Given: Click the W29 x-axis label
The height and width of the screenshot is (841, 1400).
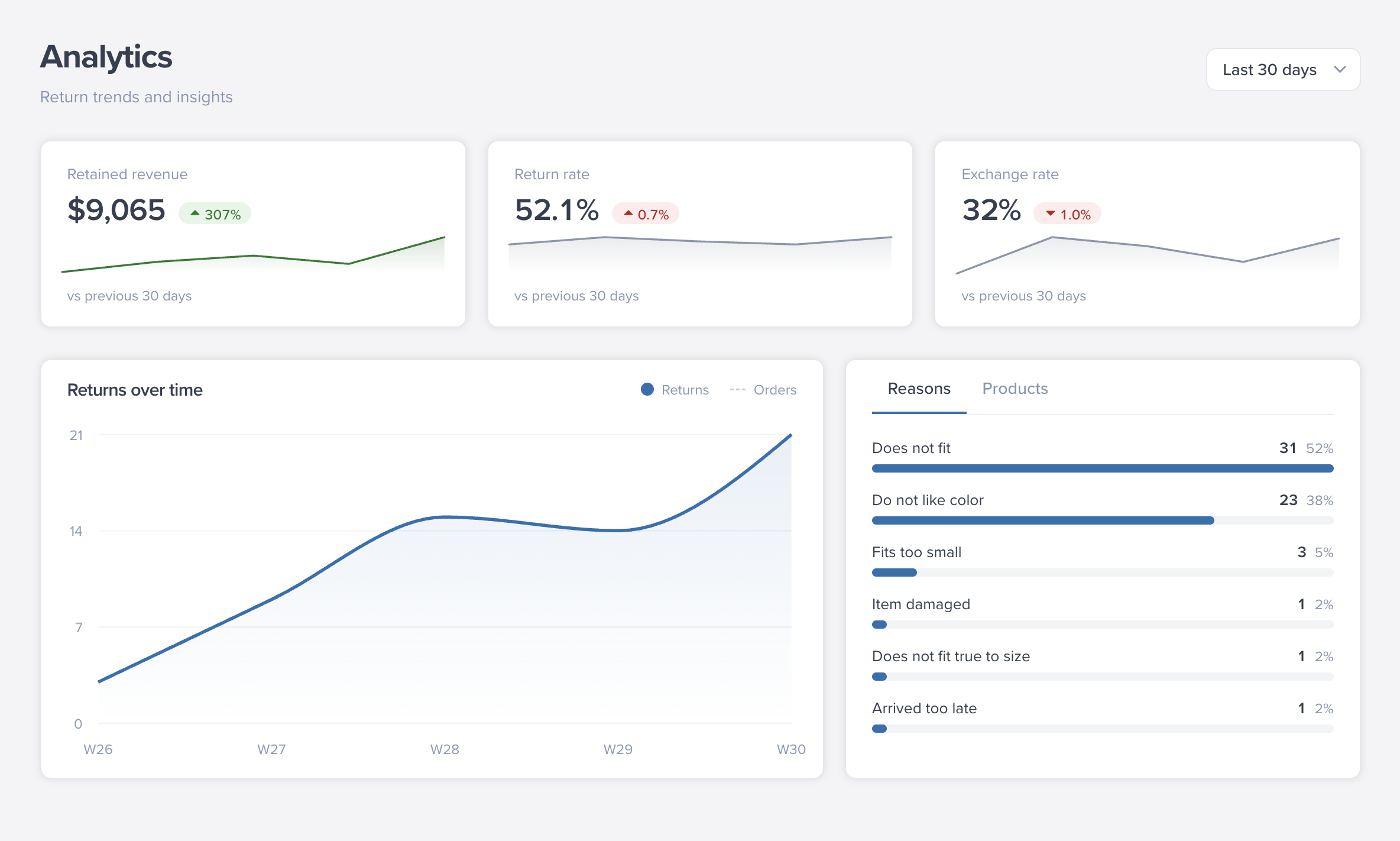Looking at the screenshot, I should click(x=618, y=749).
